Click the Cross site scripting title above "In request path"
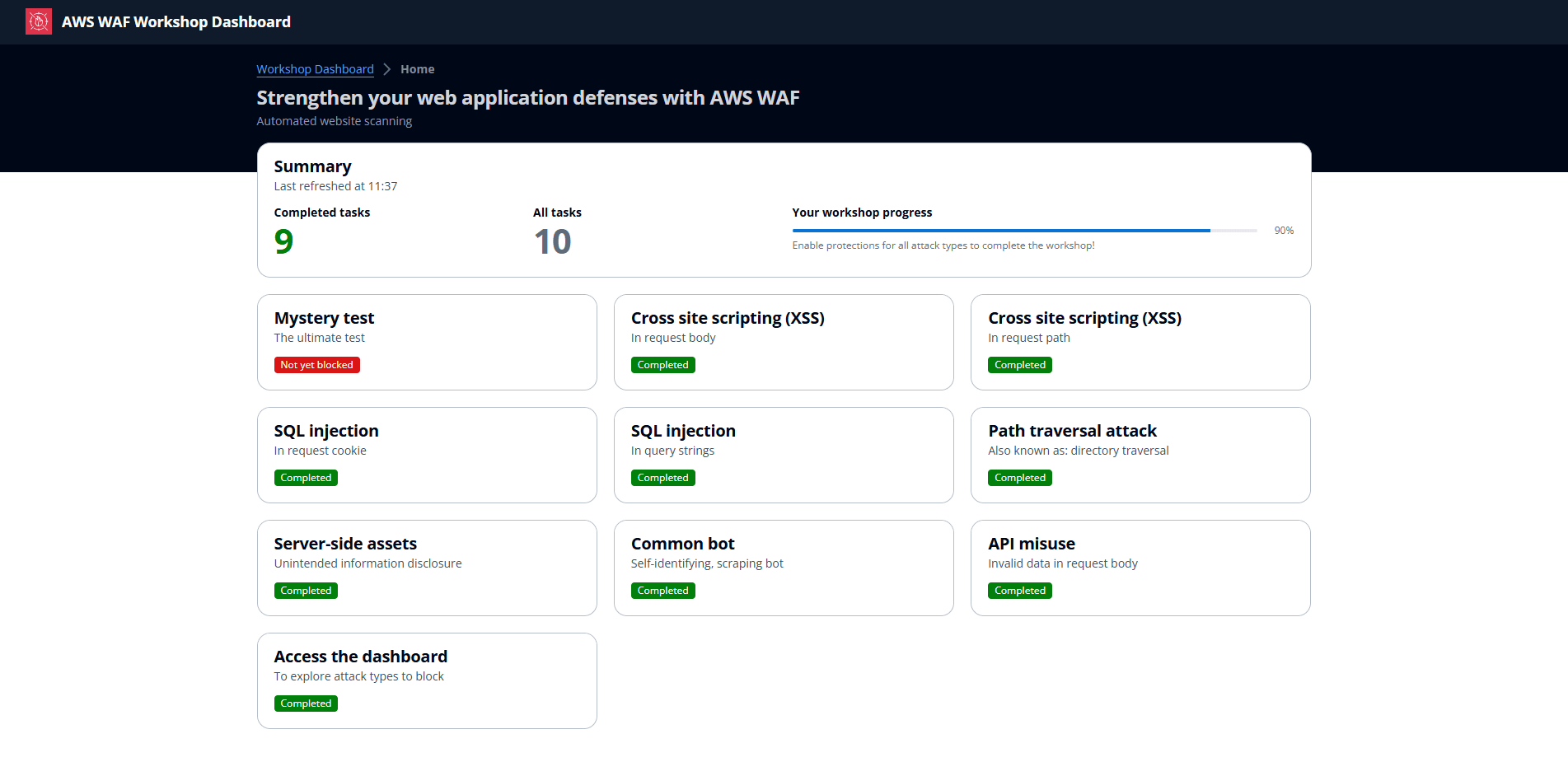Screen dimensions: 1568x776 pyautogui.click(x=1085, y=318)
